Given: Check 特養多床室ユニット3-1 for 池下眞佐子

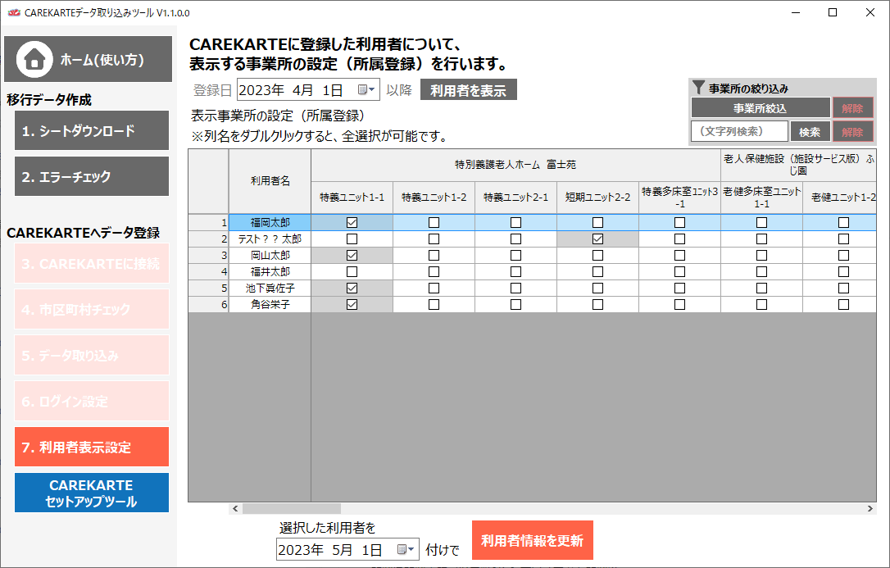Looking at the screenshot, I should click(x=679, y=288).
